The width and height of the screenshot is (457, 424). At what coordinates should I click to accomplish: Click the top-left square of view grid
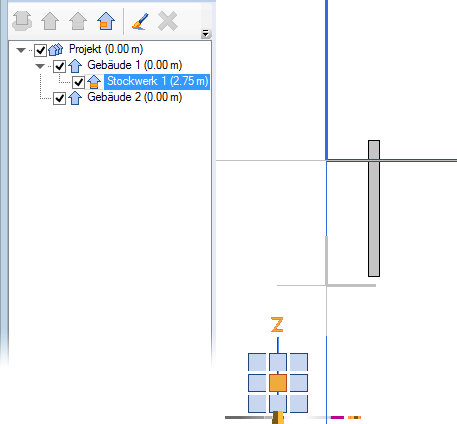(x=257, y=362)
